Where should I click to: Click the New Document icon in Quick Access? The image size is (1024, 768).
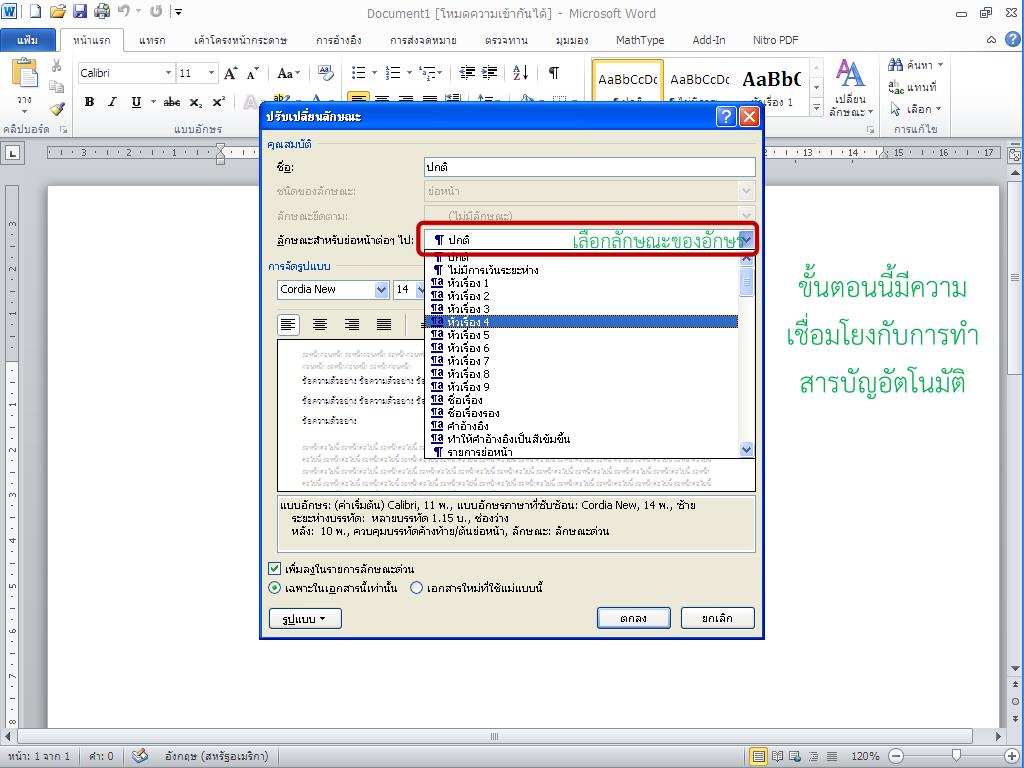coord(35,11)
